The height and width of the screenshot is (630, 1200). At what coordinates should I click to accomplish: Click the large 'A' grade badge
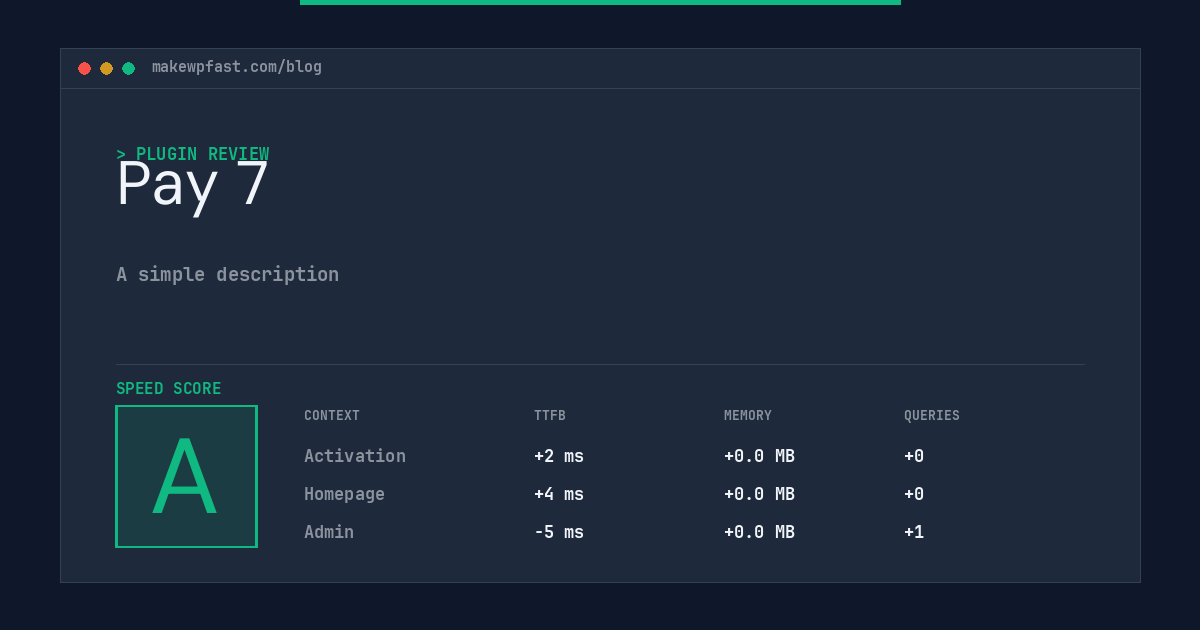point(186,476)
